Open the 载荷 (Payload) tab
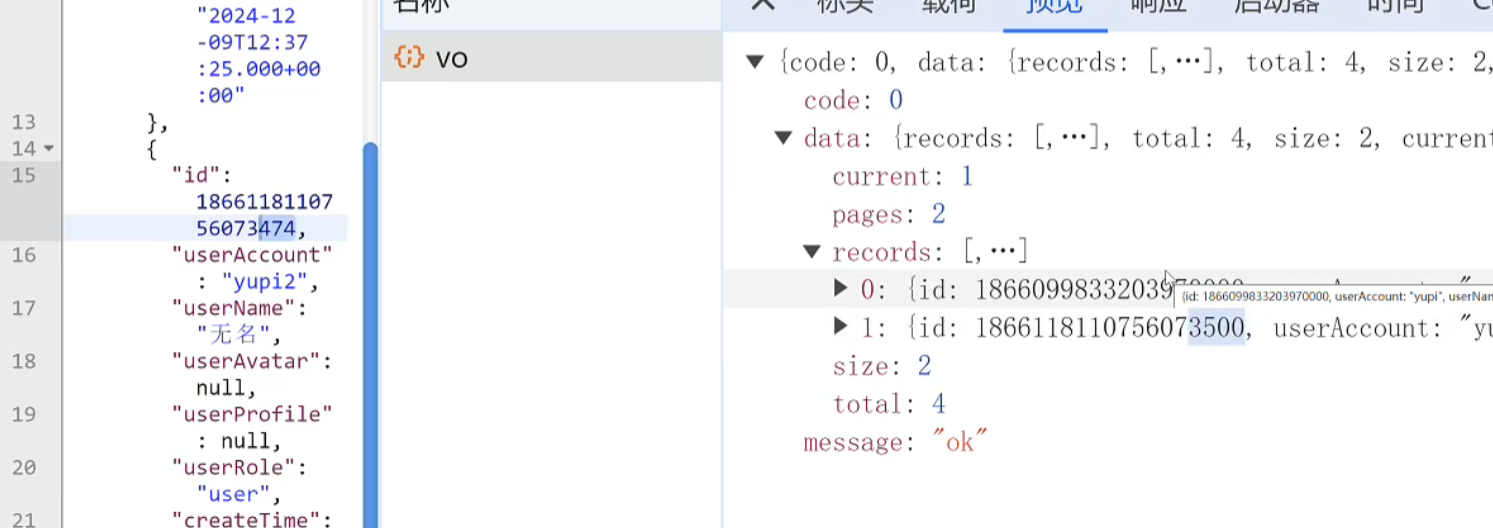Image resolution: width=1493 pixels, height=528 pixels. [949, 6]
